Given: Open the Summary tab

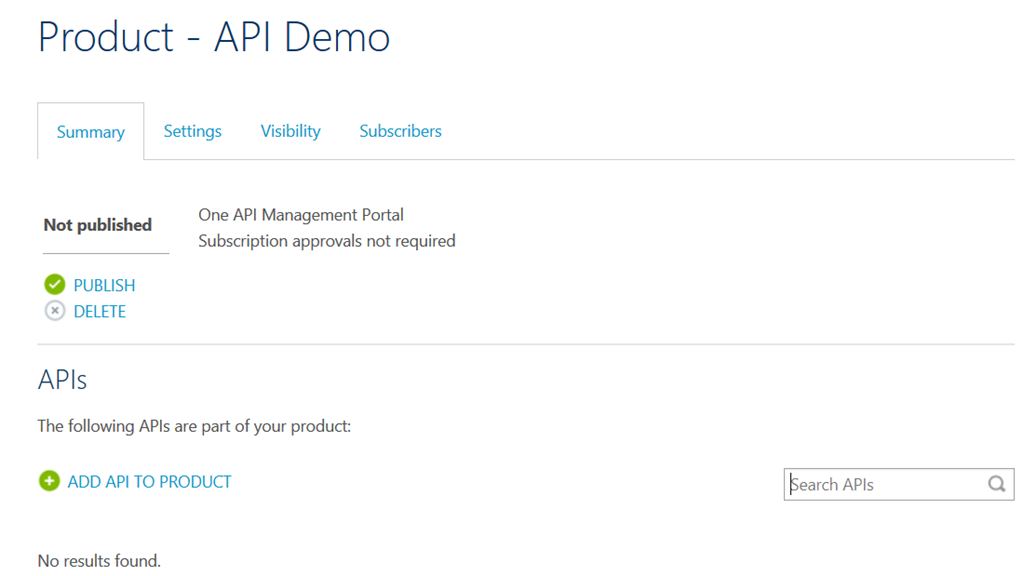Looking at the screenshot, I should point(90,132).
